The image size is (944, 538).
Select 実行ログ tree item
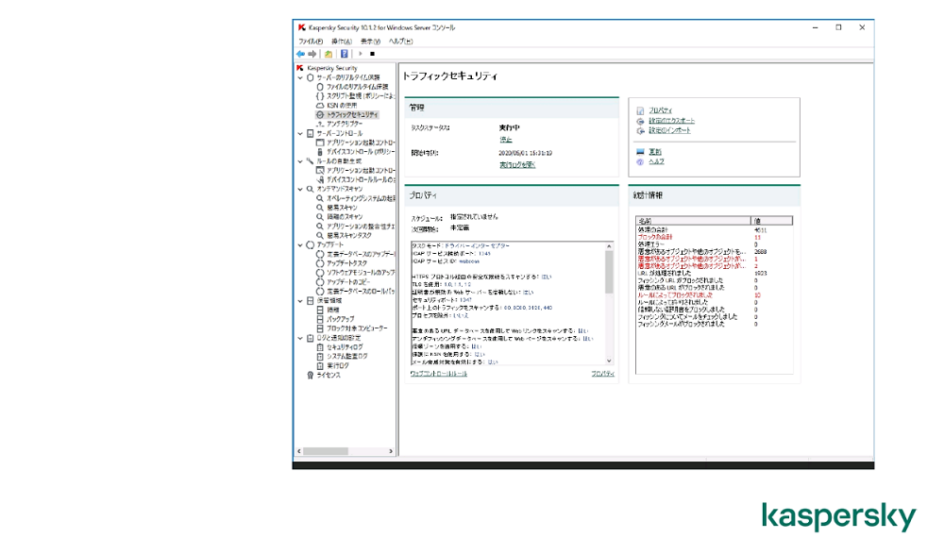click(338, 366)
